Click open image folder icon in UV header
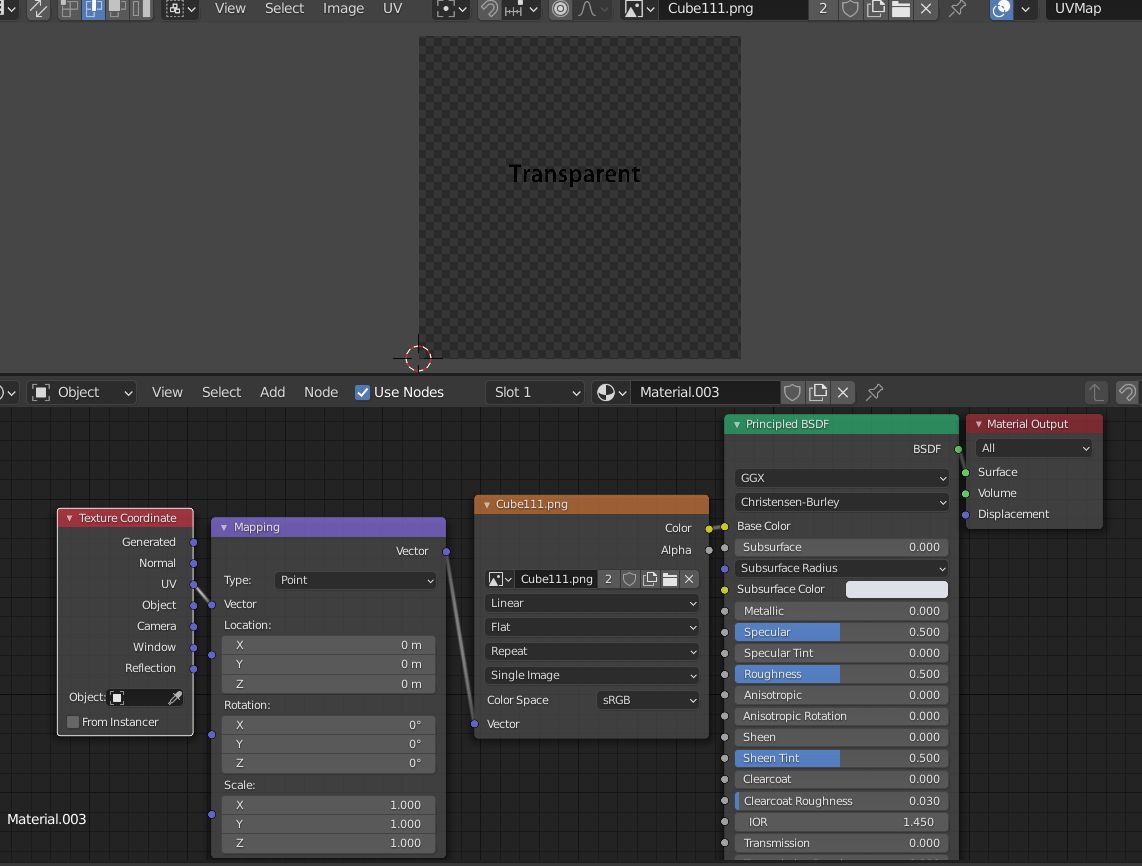 pyautogui.click(x=901, y=9)
